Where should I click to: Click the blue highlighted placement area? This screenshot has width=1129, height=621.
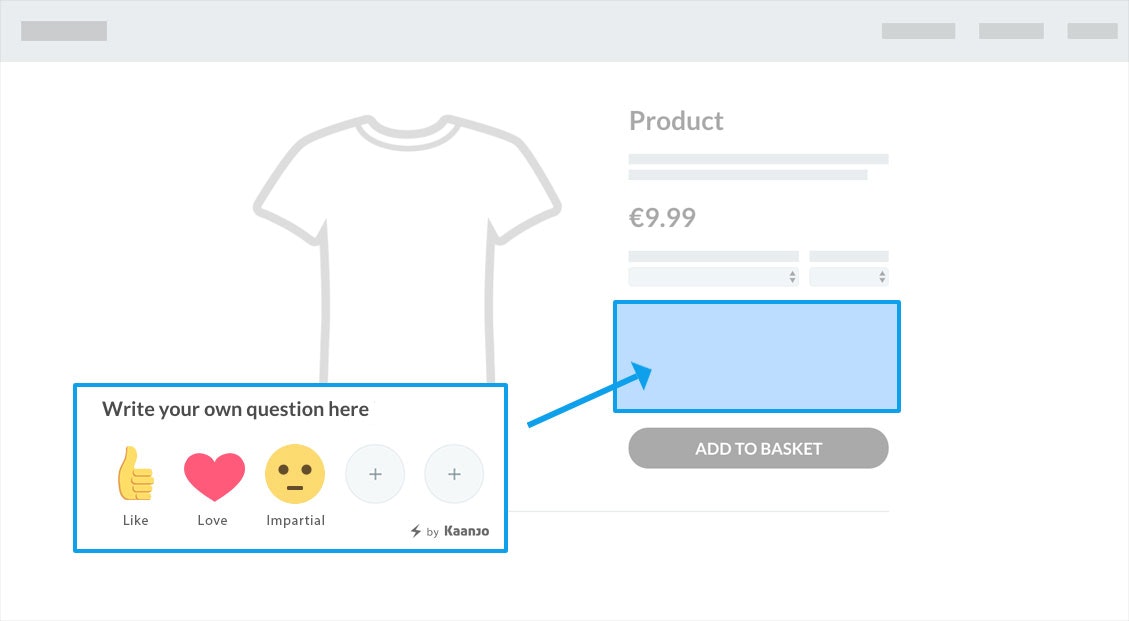pos(757,356)
